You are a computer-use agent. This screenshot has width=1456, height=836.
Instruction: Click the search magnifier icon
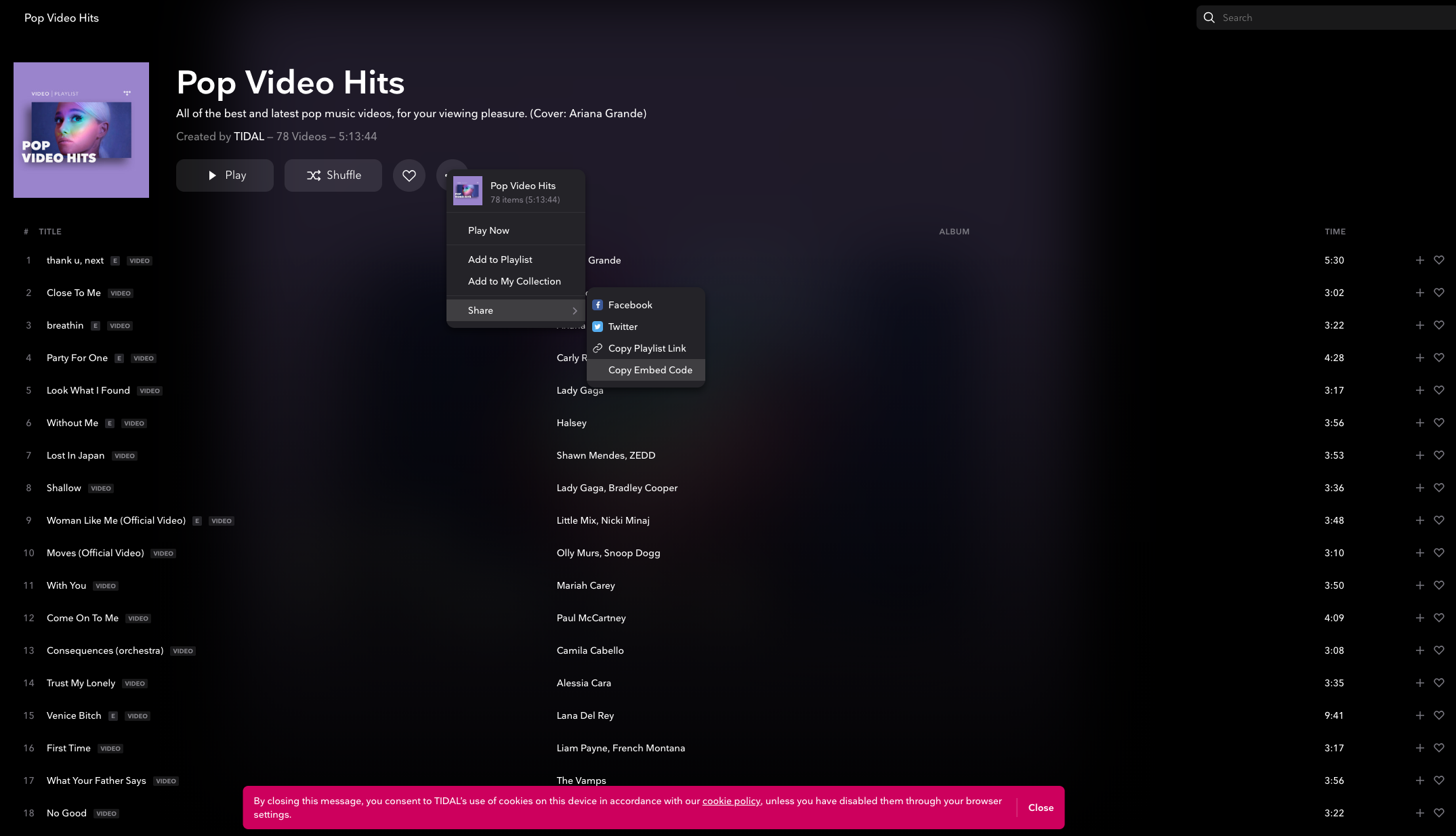[1209, 18]
